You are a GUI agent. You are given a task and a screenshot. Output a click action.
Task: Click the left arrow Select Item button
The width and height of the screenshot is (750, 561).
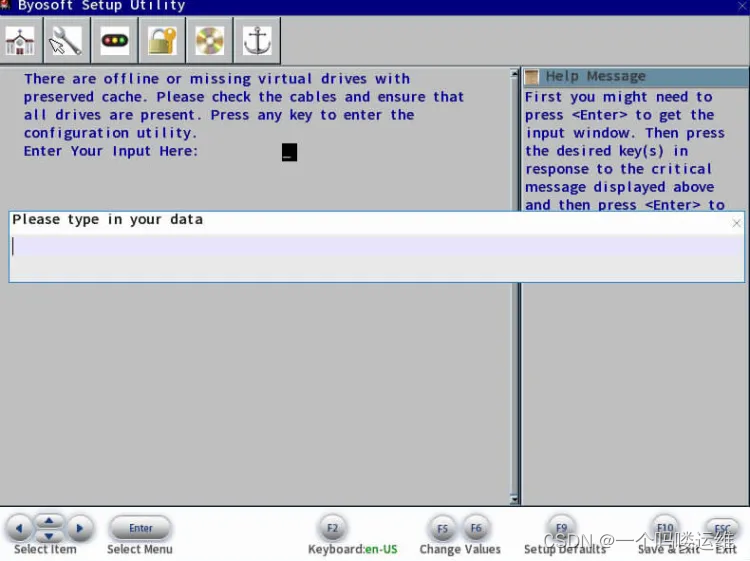[19, 528]
